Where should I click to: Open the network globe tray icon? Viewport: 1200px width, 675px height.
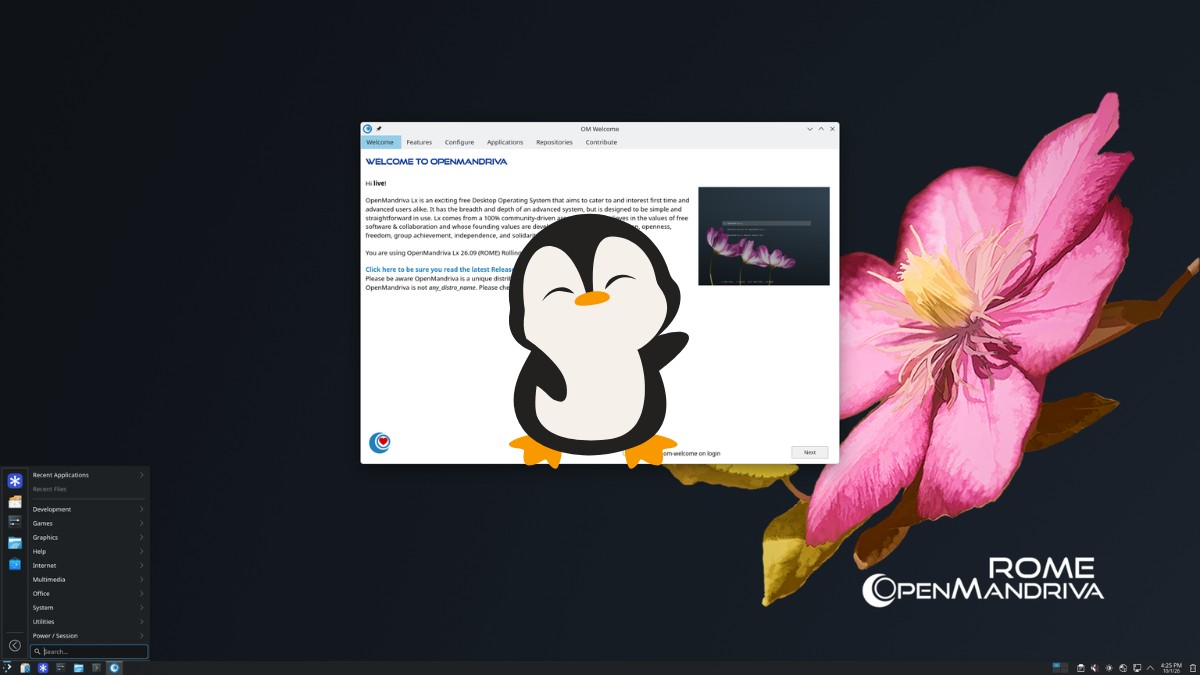click(1123, 668)
